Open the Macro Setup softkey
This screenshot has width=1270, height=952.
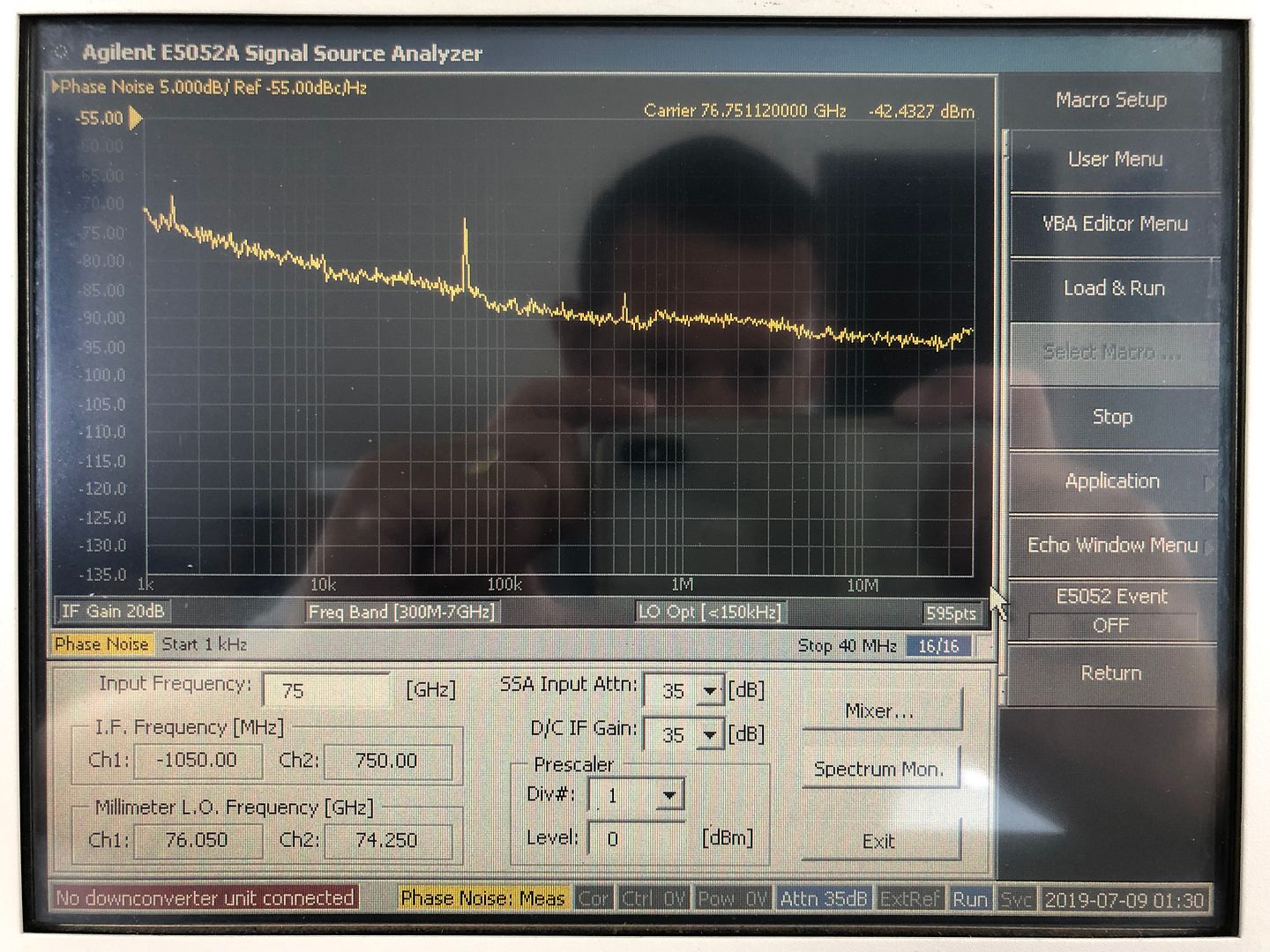[x=1111, y=100]
